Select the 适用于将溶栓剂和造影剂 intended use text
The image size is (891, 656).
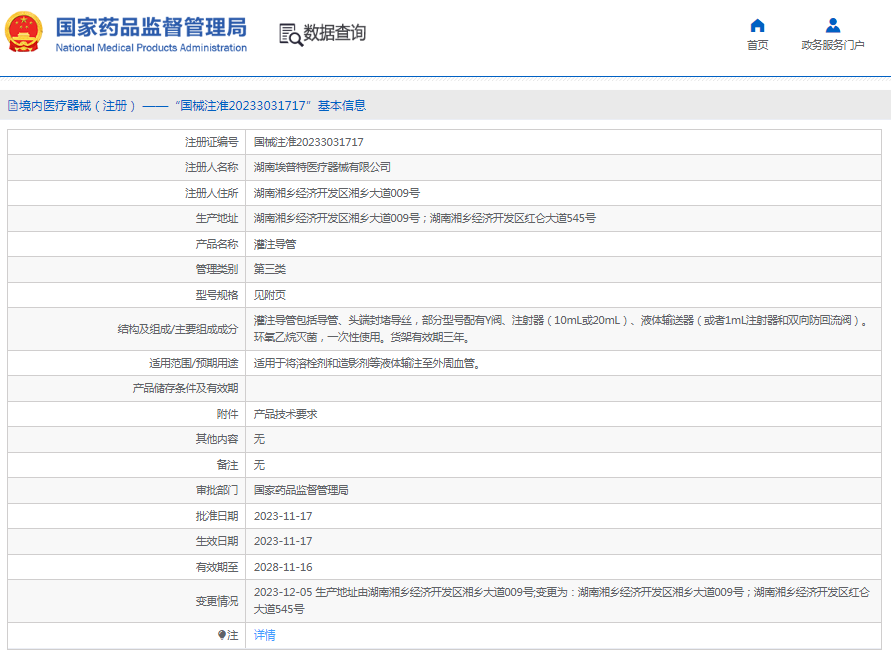(x=368, y=363)
